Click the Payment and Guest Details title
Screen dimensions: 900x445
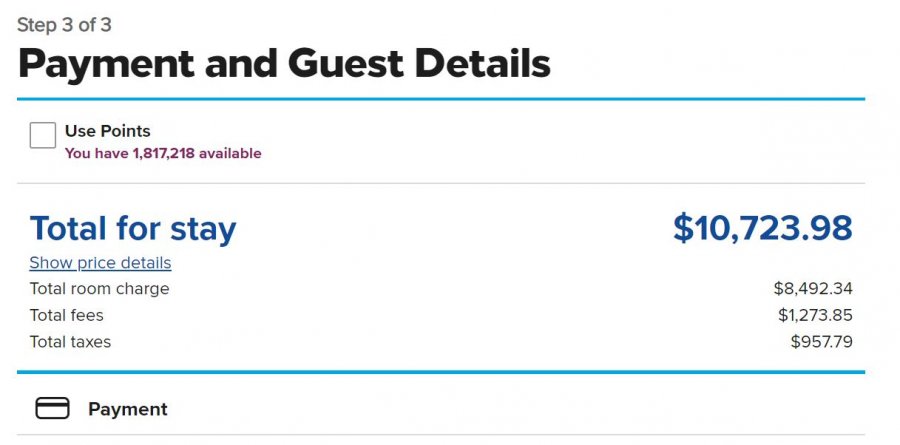pos(284,64)
